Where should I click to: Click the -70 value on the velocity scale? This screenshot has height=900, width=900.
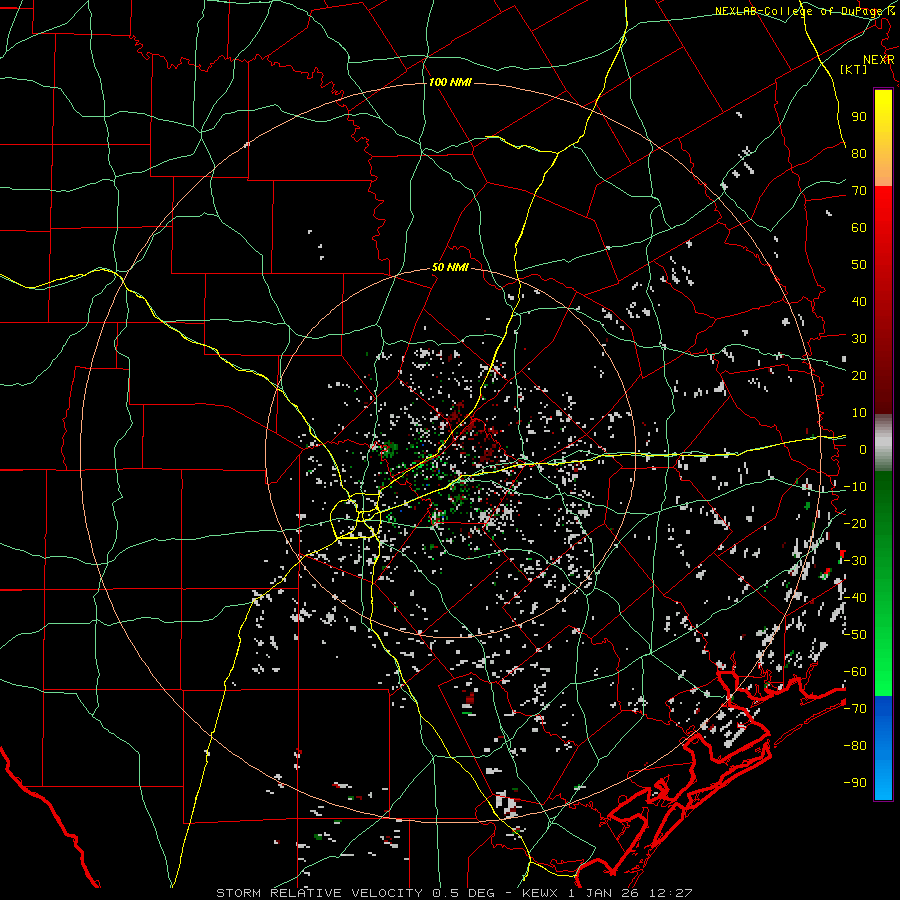[855, 709]
